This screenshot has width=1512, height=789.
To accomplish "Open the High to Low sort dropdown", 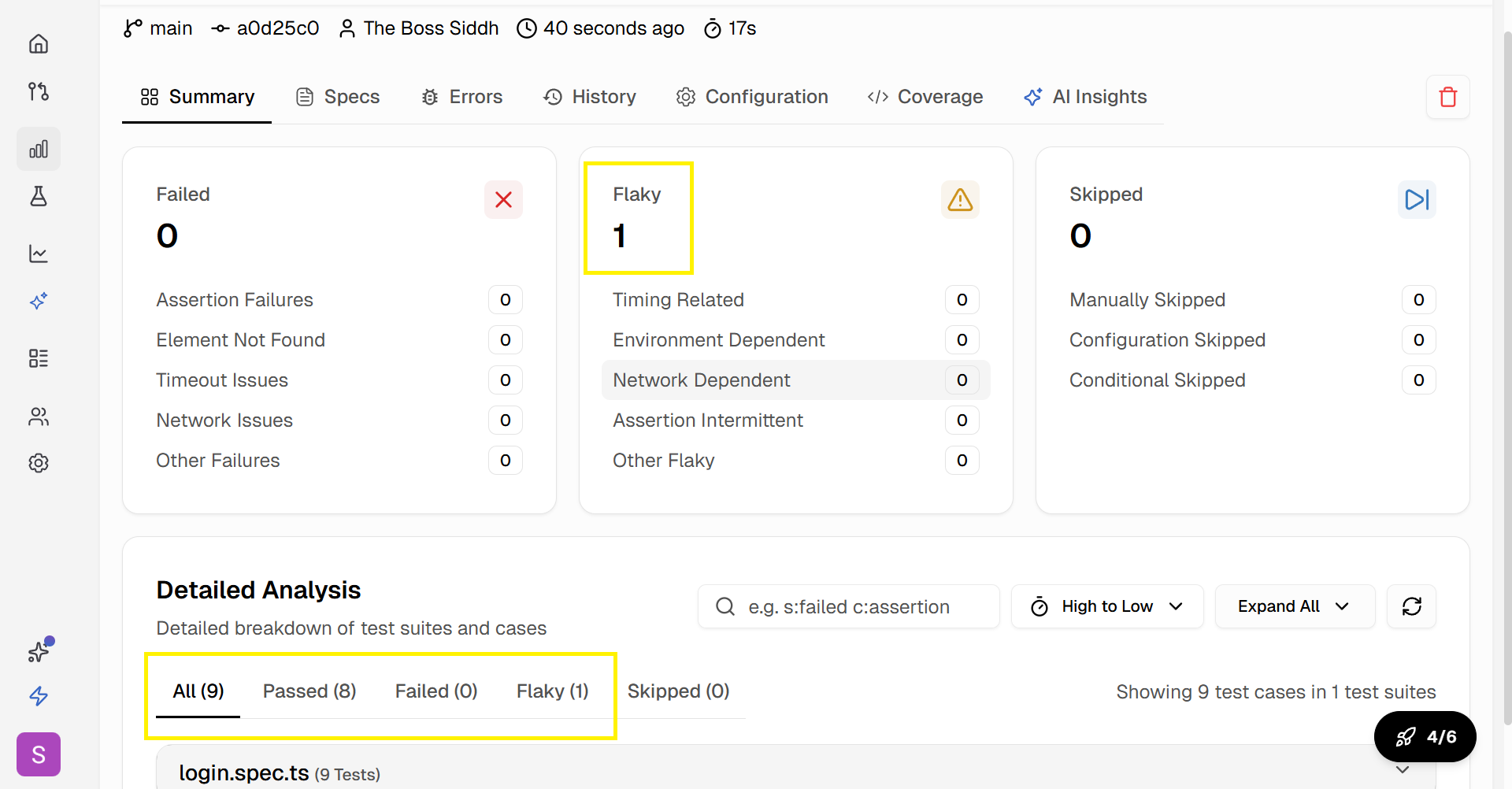I will click(1106, 606).
